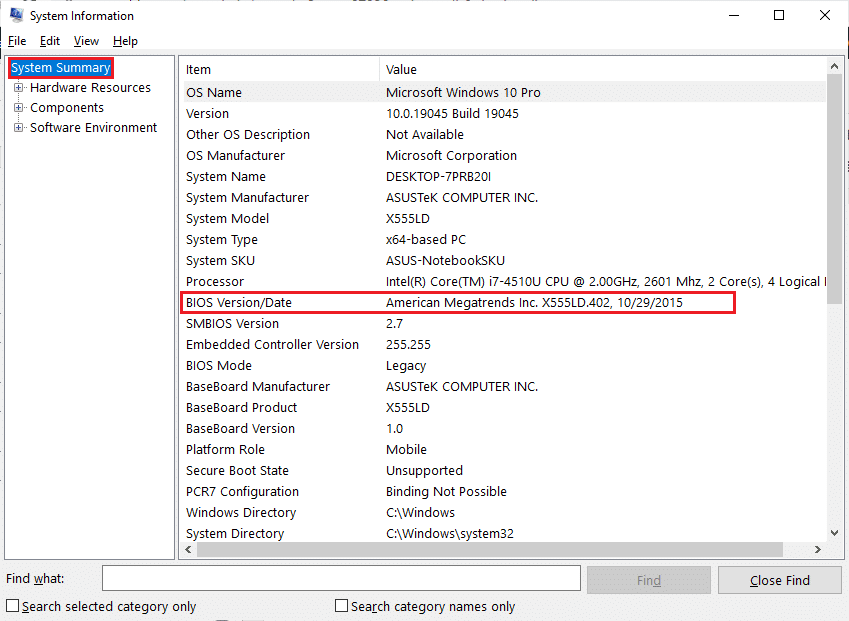This screenshot has height=621, width=849.
Task: Enable Search category names only checkbox
Action: [342, 606]
